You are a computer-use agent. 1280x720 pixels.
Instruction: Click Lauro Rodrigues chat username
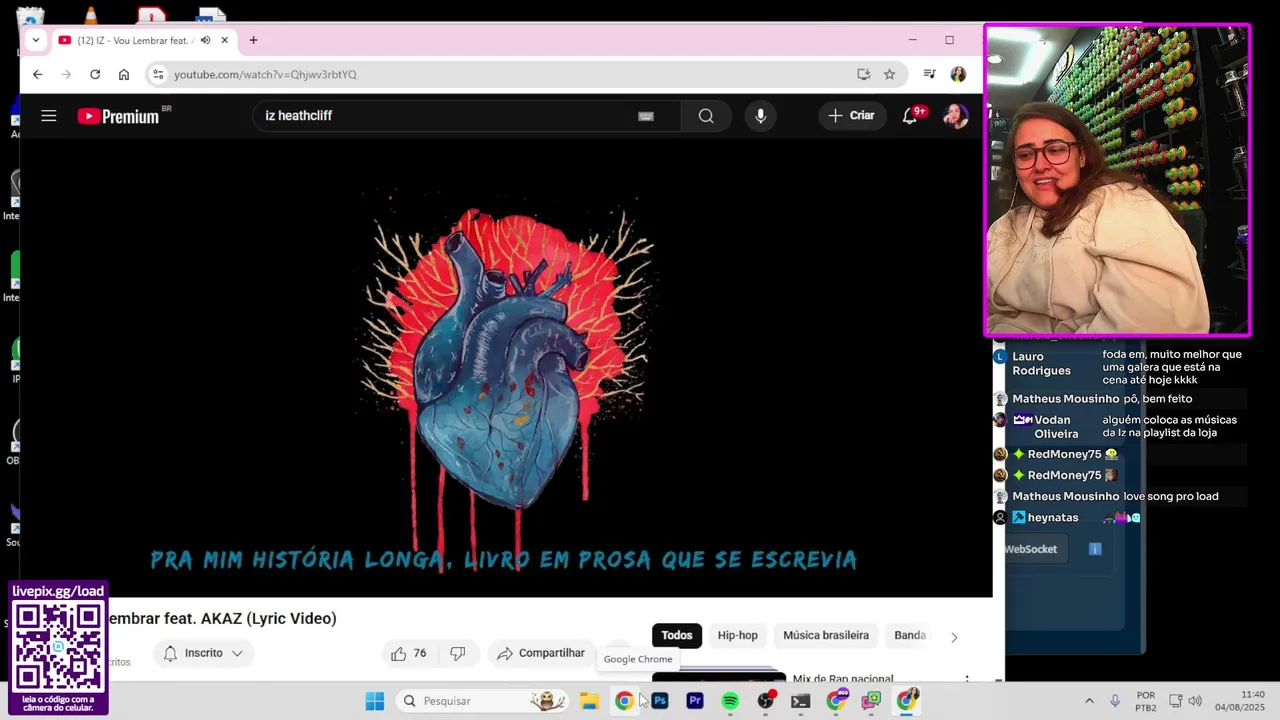click(x=1041, y=363)
